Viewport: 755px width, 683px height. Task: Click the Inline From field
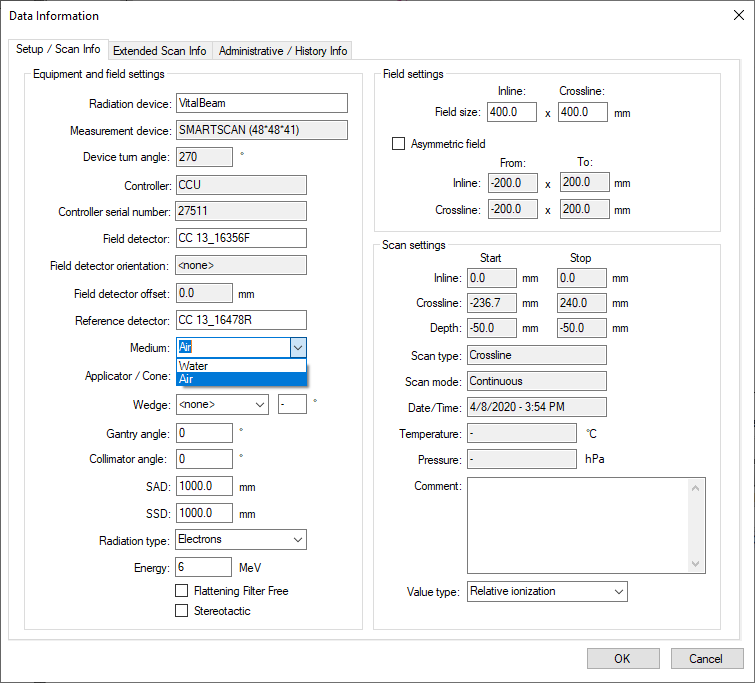click(x=513, y=183)
